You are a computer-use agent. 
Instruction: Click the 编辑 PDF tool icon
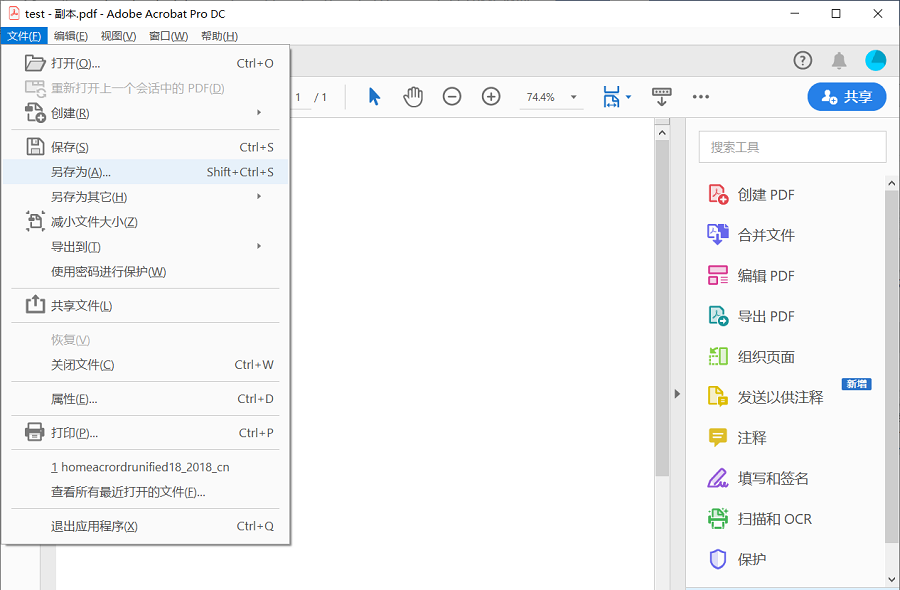(x=717, y=275)
